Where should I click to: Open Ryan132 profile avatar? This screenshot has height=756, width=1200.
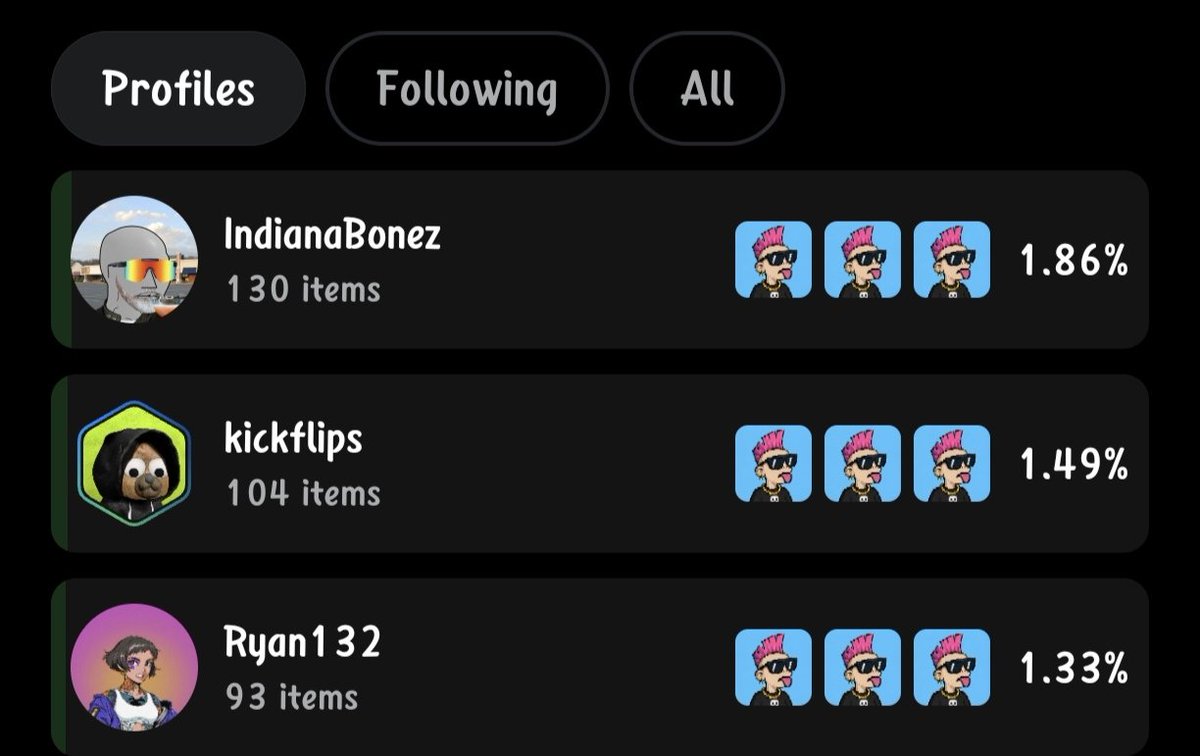(x=134, y=667)
